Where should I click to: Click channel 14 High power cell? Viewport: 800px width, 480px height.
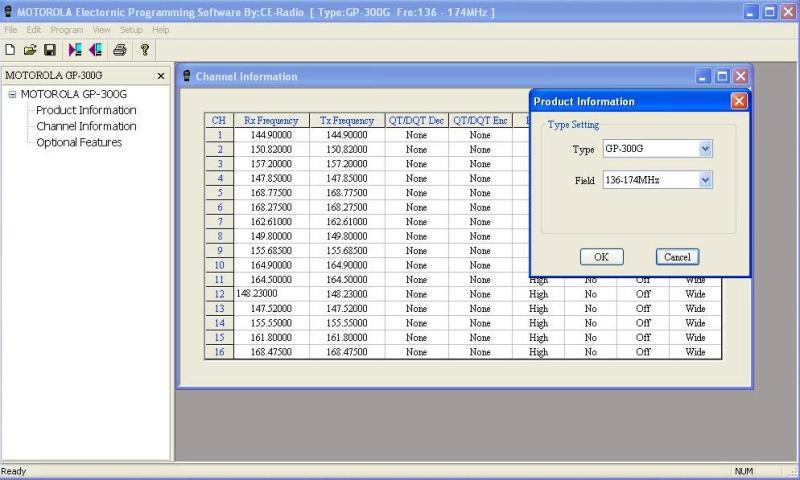(x=538, y=323)
